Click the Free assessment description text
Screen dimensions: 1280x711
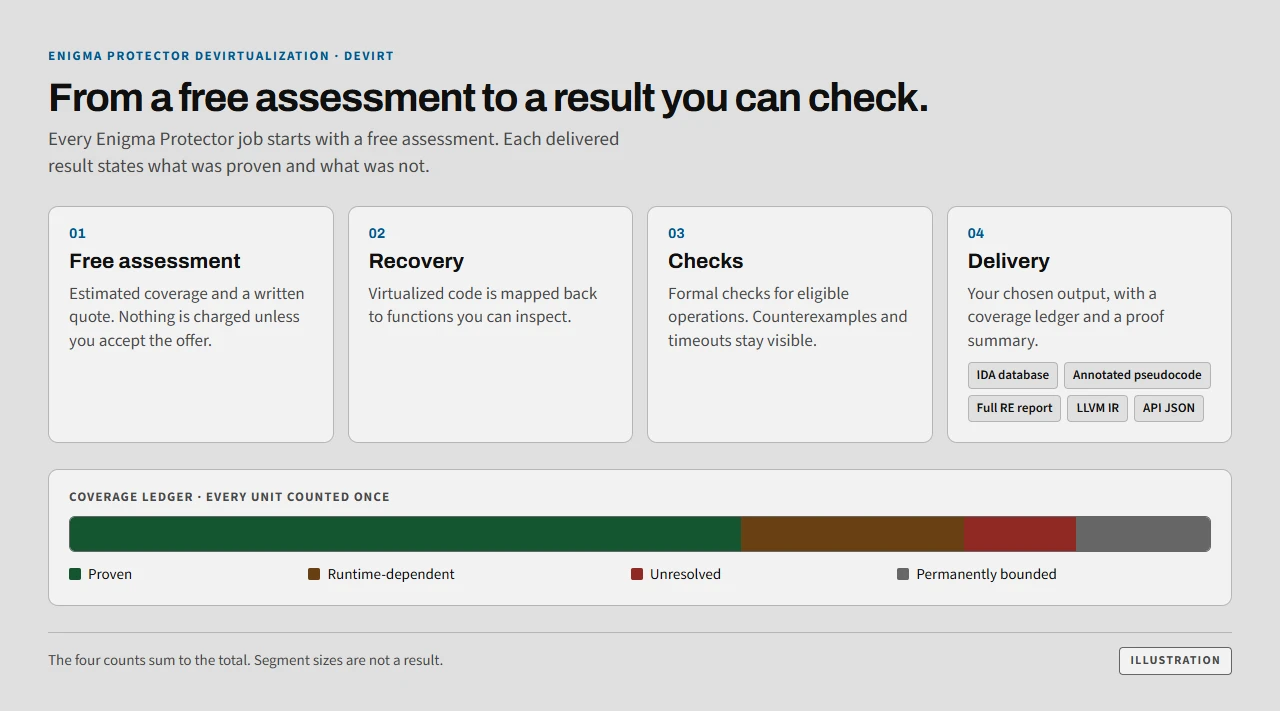pyautogui.click(x=187, y=317)
